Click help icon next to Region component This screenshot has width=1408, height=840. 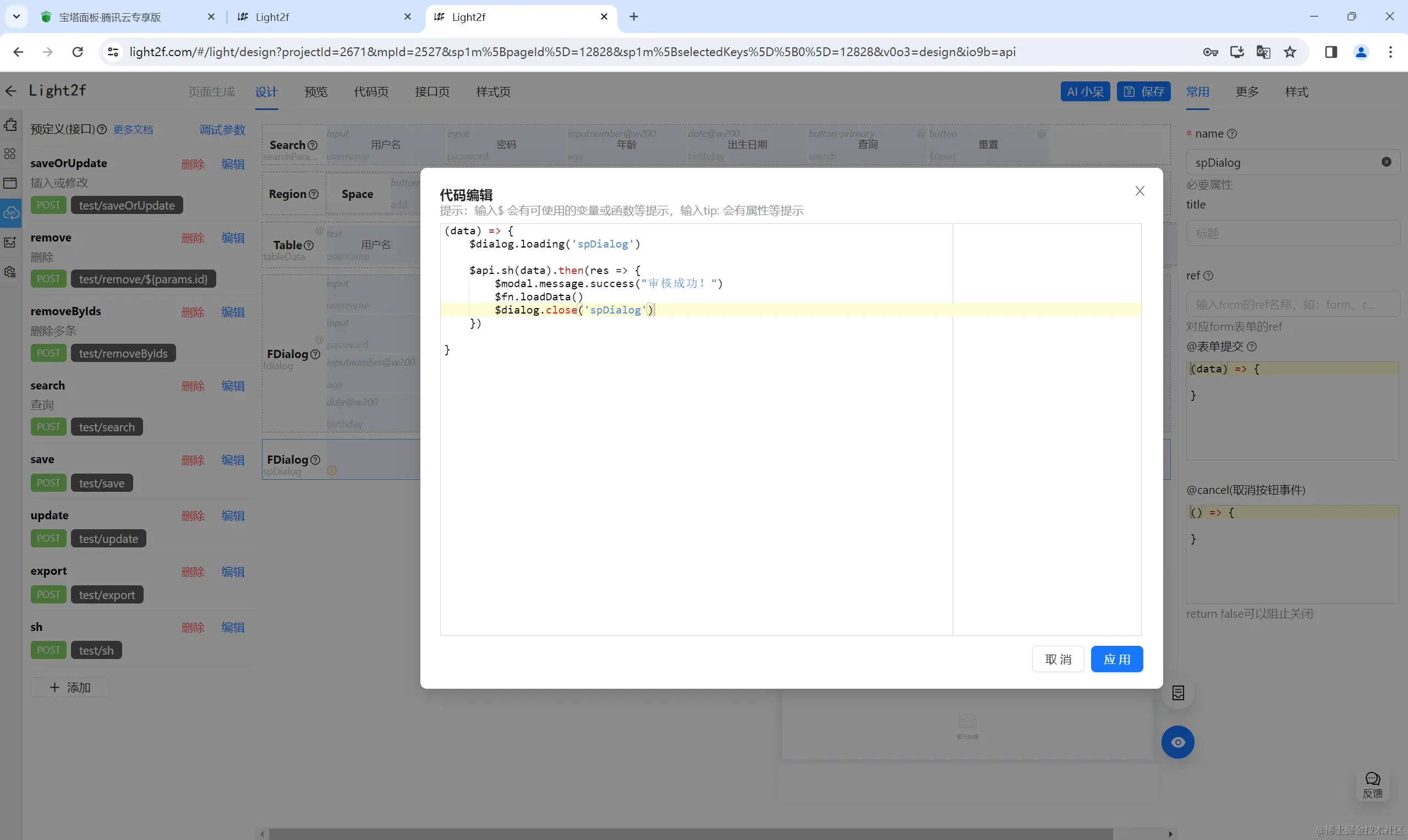pos(313,194)
